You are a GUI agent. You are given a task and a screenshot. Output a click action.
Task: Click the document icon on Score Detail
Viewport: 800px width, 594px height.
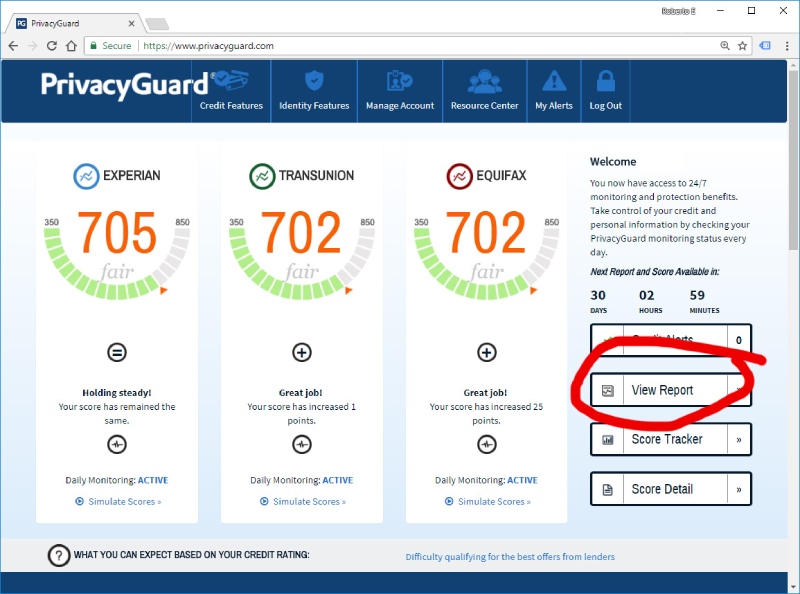607,489
